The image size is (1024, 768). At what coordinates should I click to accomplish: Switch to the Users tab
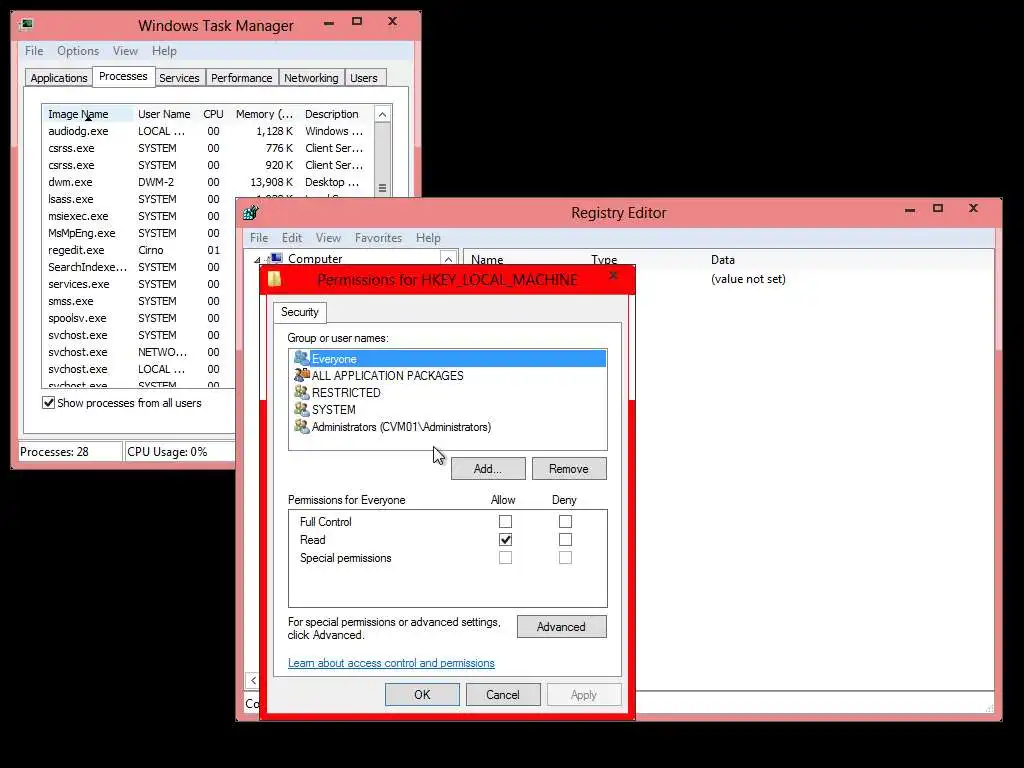click(x=364, y=78)
